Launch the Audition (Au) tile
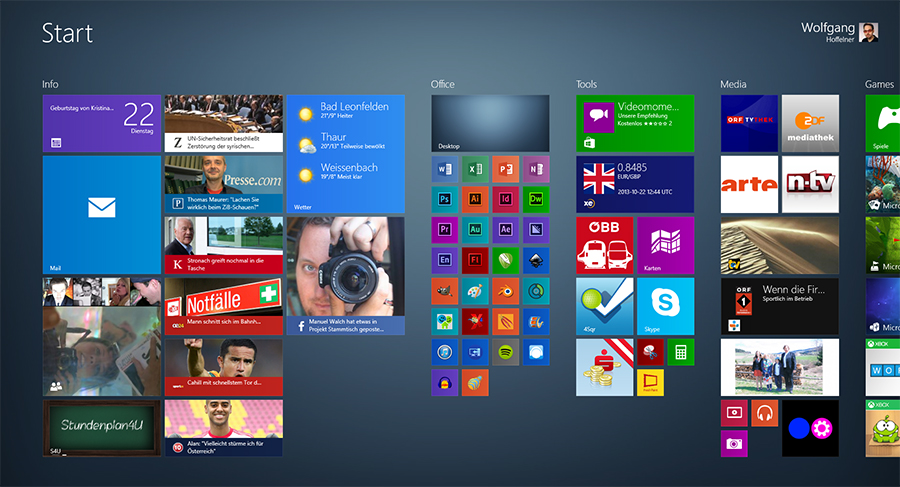This screenshot has height=487, width=900. pyautogui.click(x=475, y=230)
